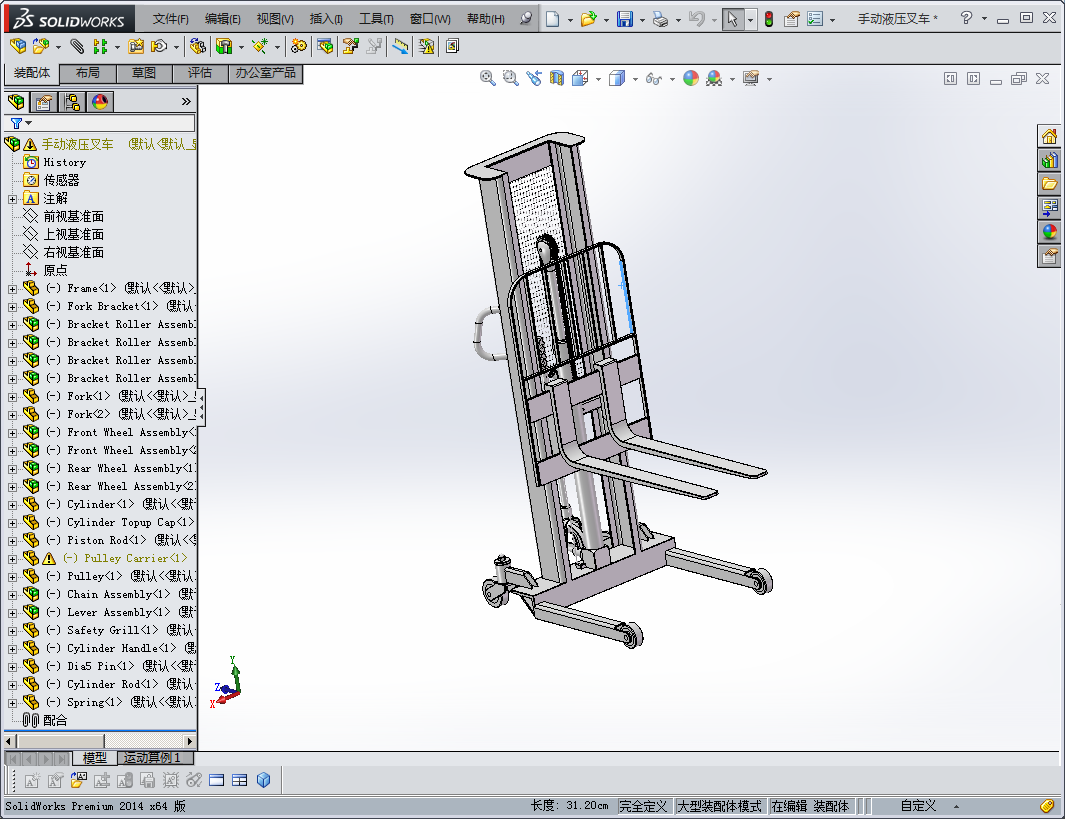Click the Exploded View icon

click(x=348, y=46)
